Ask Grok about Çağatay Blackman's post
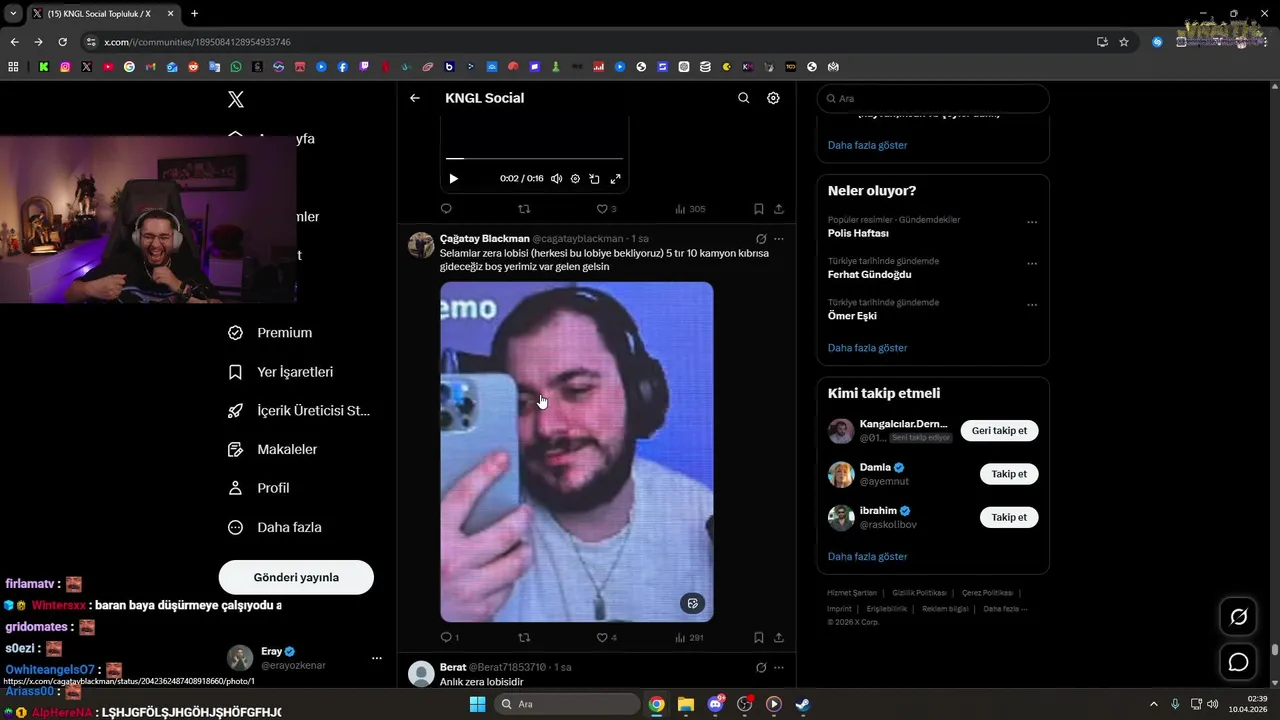Viewport: 1280px width, 720px height. pos(761,239)
